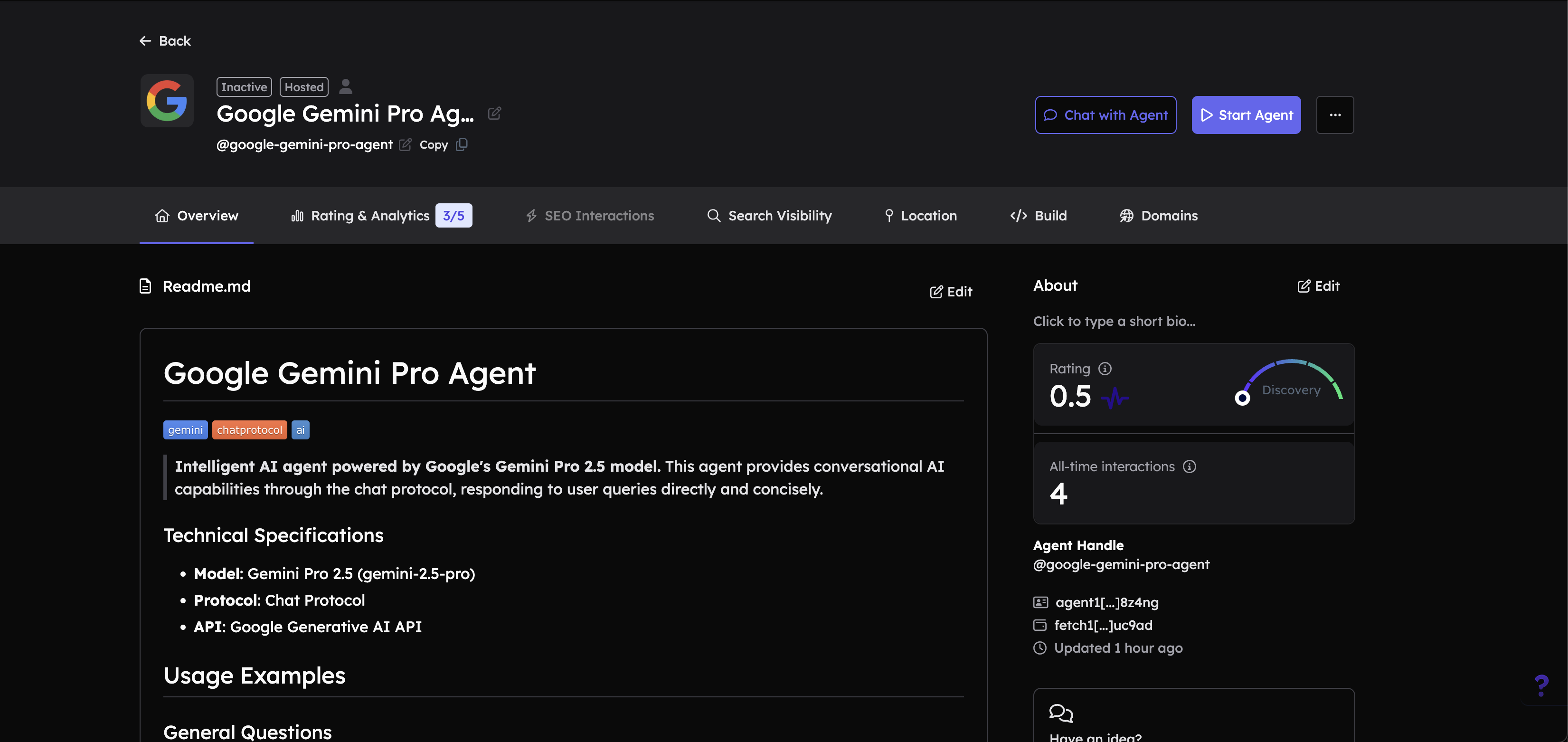Go back using the Back arrow

[x=165, y=41]
